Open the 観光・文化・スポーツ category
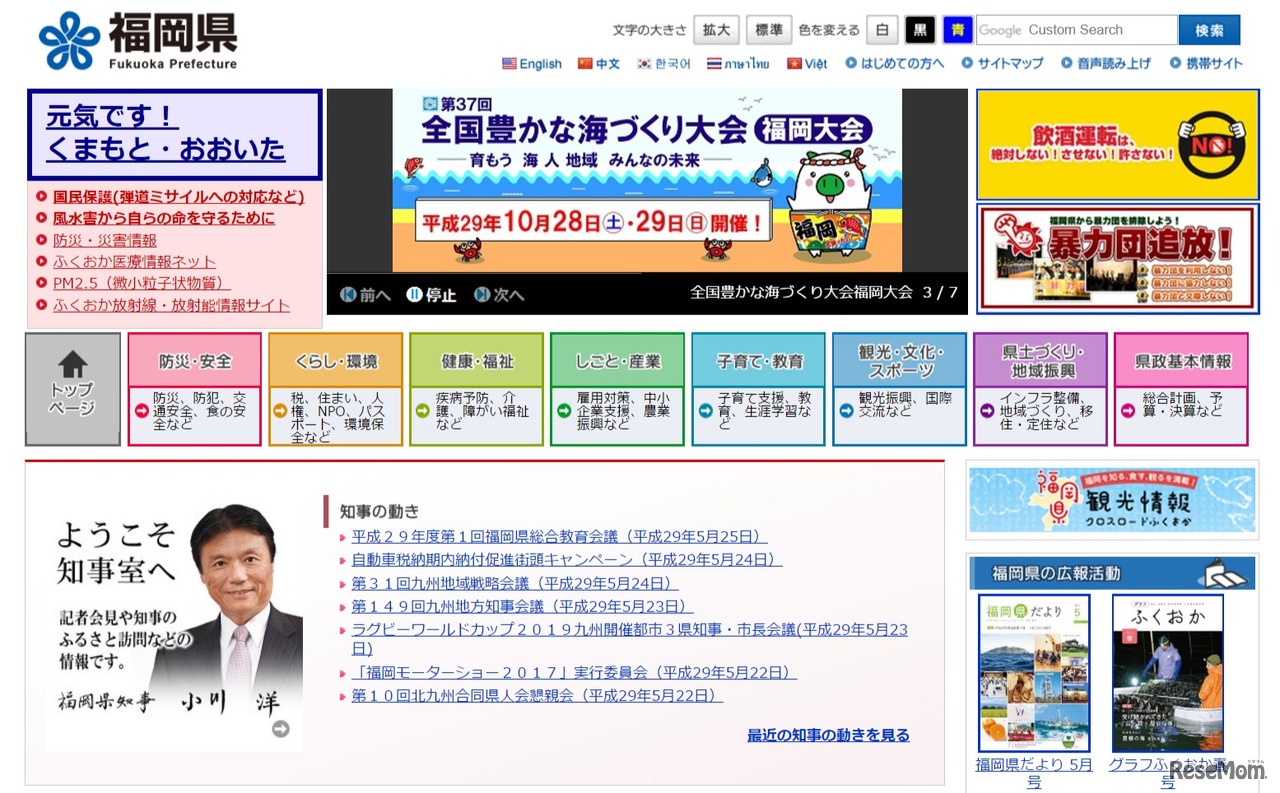 (x=899, y=389)
